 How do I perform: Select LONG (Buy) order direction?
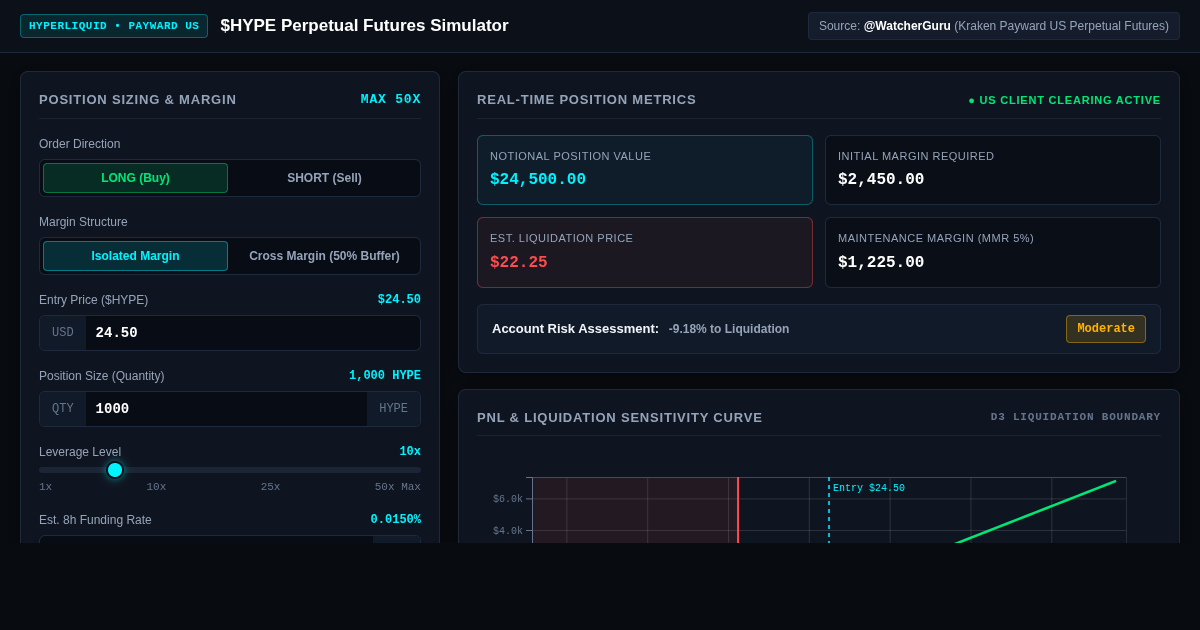click(x=135, y=178)
